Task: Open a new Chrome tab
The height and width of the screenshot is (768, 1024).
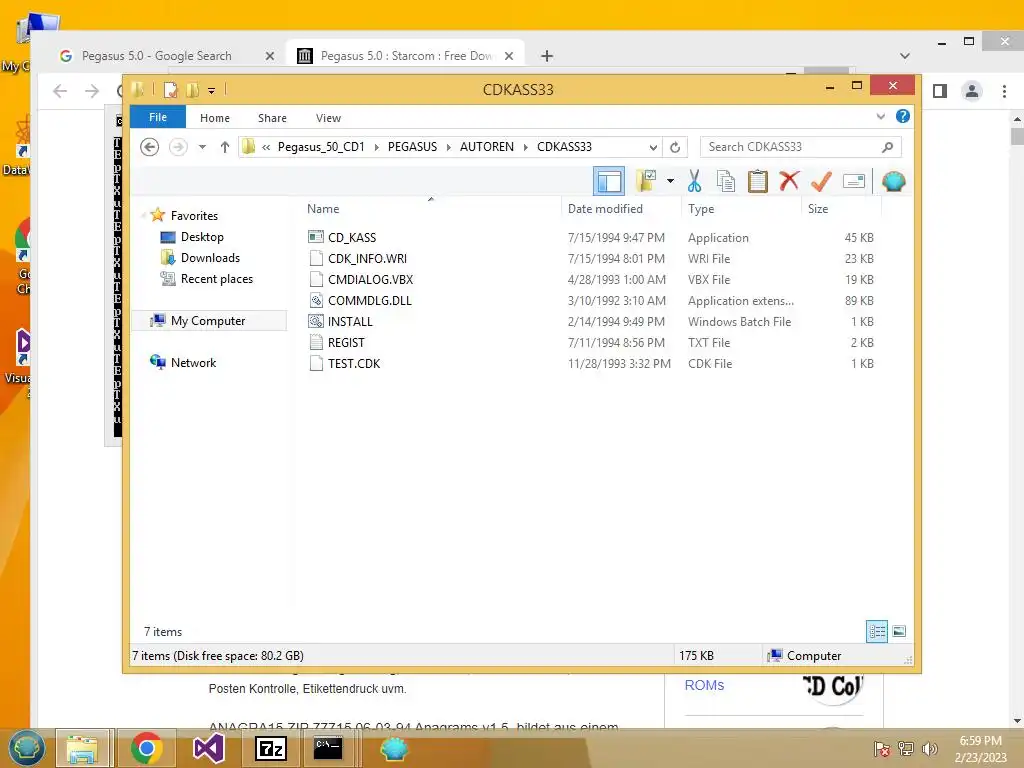Action: point(547,56)
